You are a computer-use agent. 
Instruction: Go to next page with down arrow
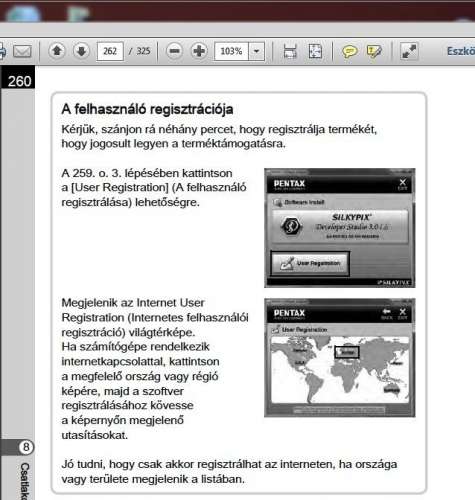81,51
